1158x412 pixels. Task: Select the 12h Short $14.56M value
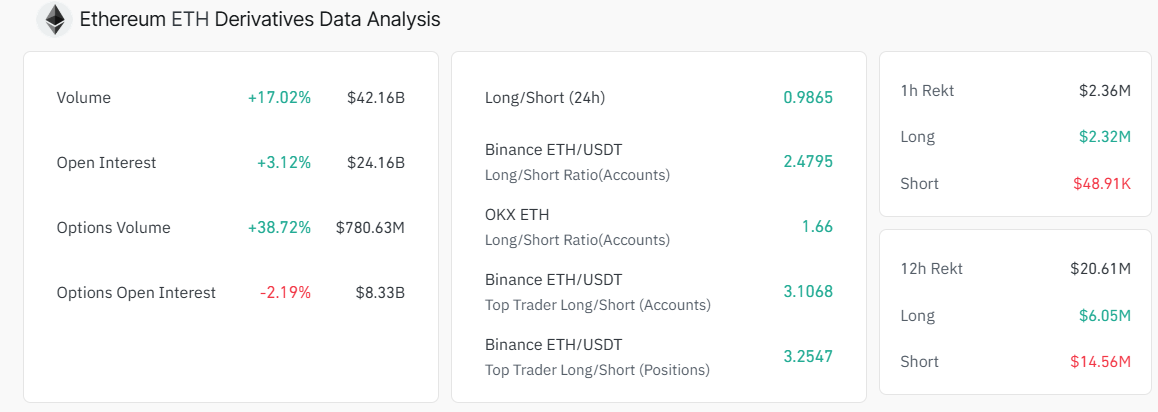tap(1100, 362)
